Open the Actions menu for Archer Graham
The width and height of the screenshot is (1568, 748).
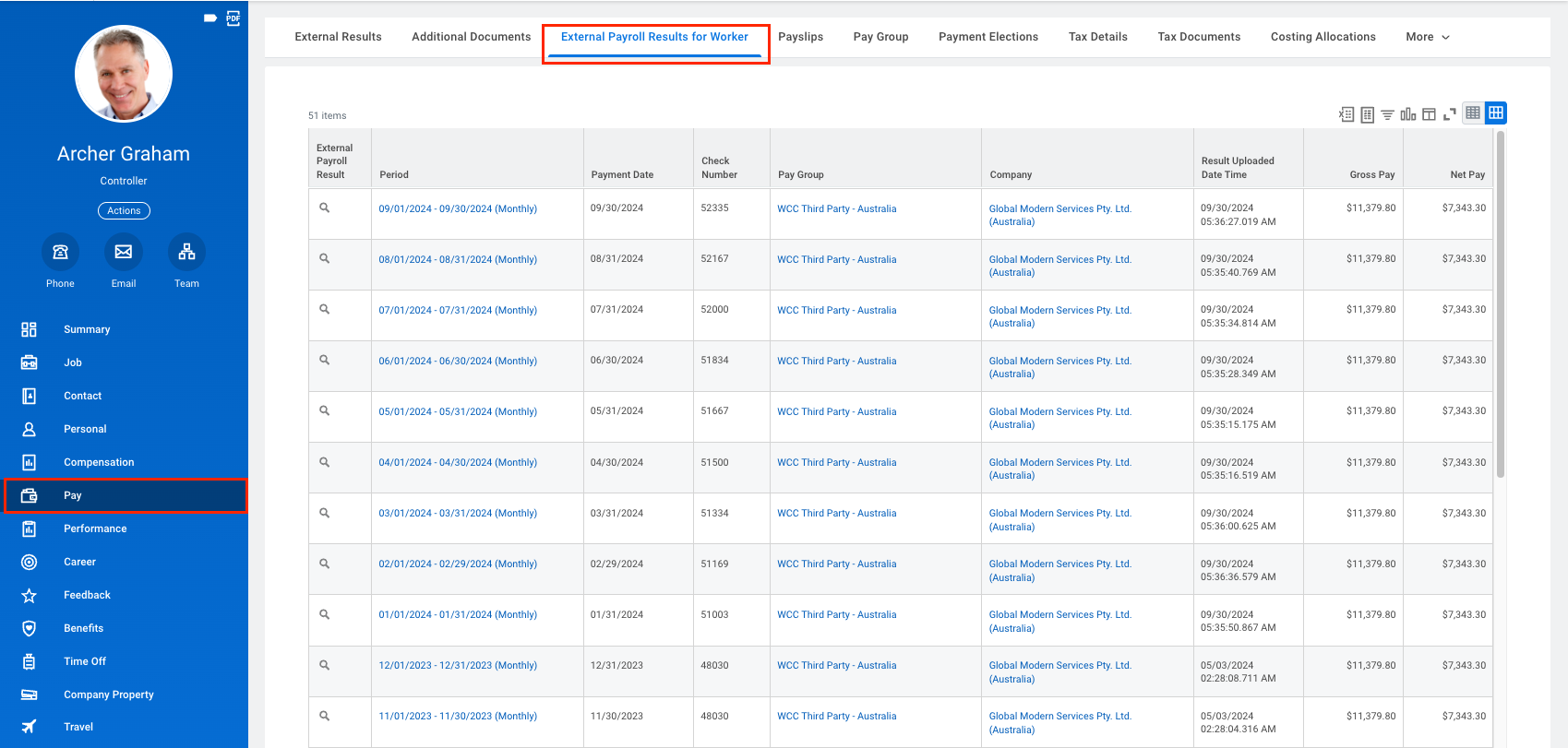(x=124, y=211)
